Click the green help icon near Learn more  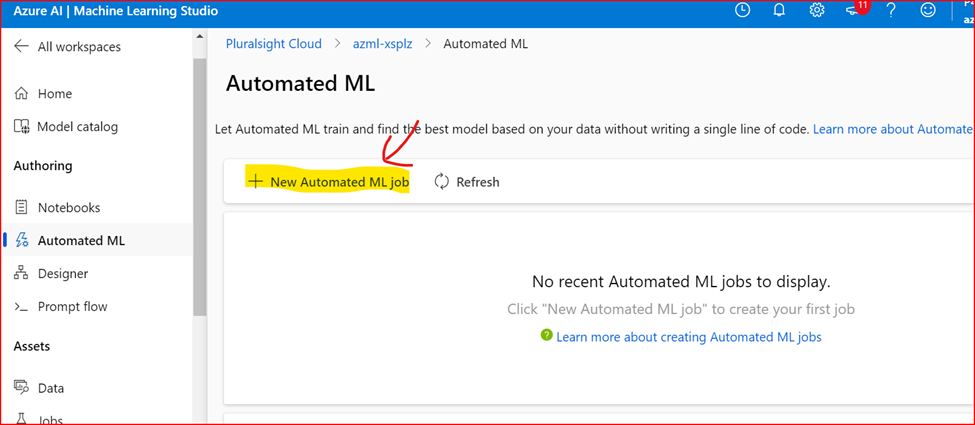pyautogui.click(x=547, y=335)
